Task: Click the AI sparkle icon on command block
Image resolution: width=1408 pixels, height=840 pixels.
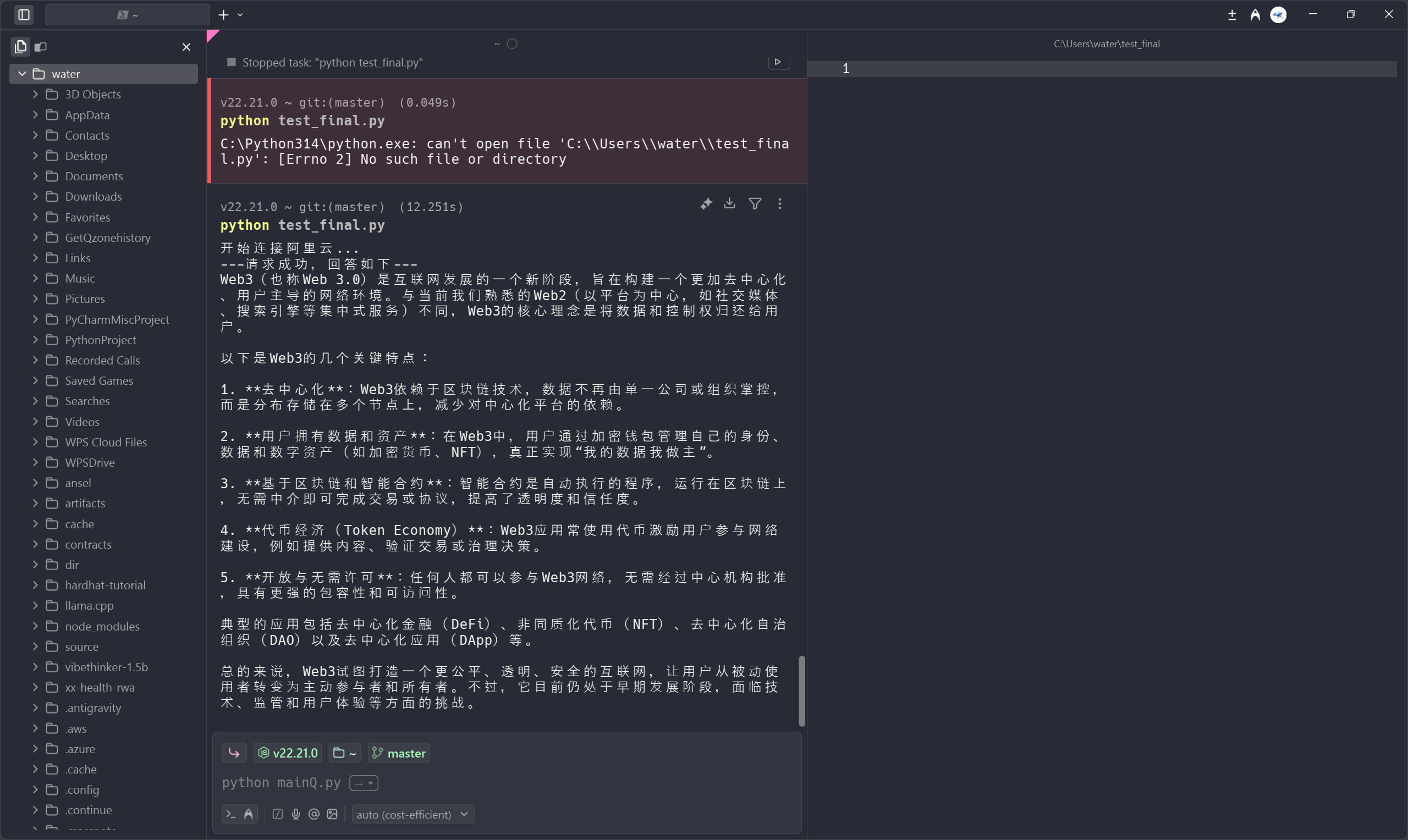Action: pyautogui.click(x=706, y=204)
